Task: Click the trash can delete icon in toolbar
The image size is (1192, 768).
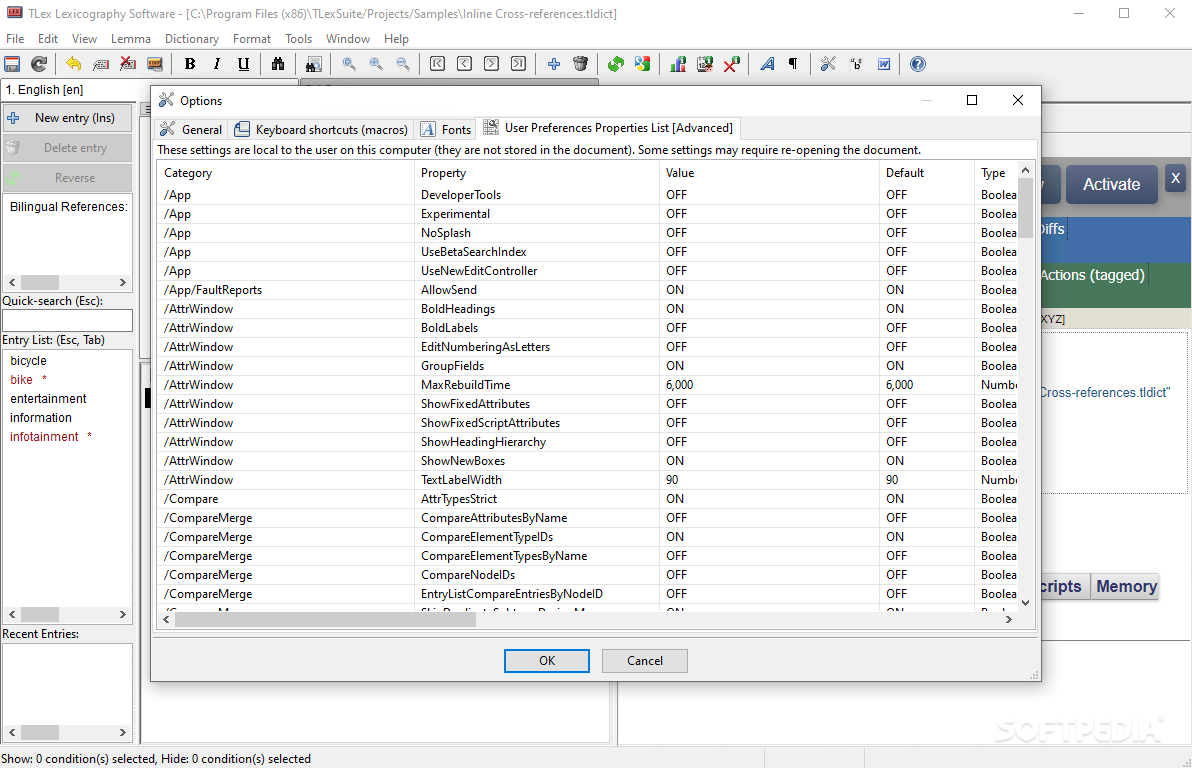Action: (x=581, y=65)
